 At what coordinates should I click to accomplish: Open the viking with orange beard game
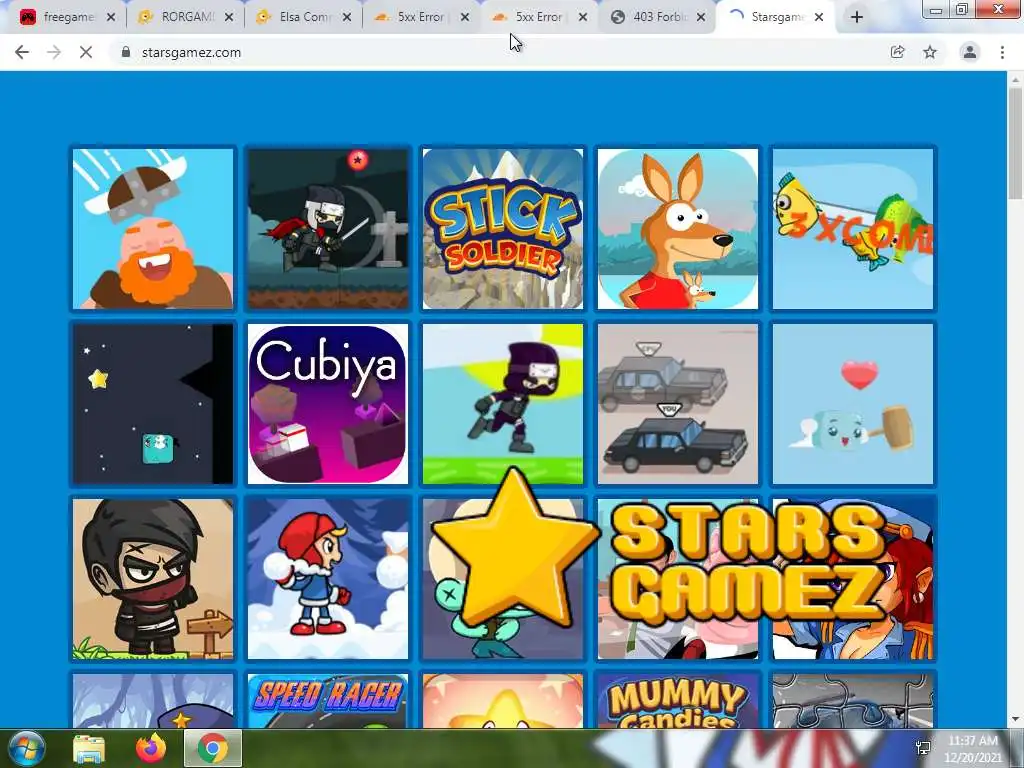pyautogui.click(x=153, y=229)
